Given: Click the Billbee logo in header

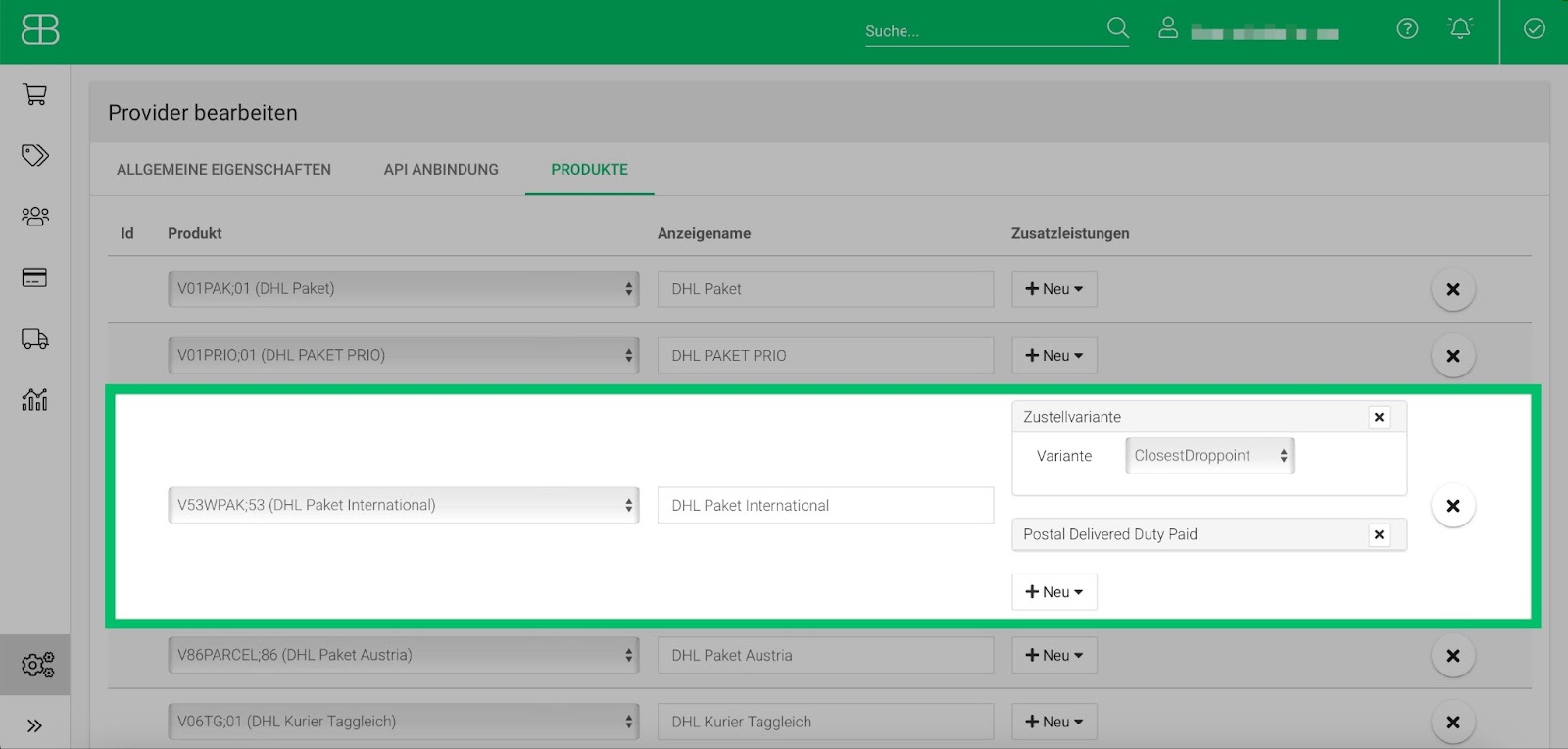Looking at the screenshot, I should [x=40, y=29].
